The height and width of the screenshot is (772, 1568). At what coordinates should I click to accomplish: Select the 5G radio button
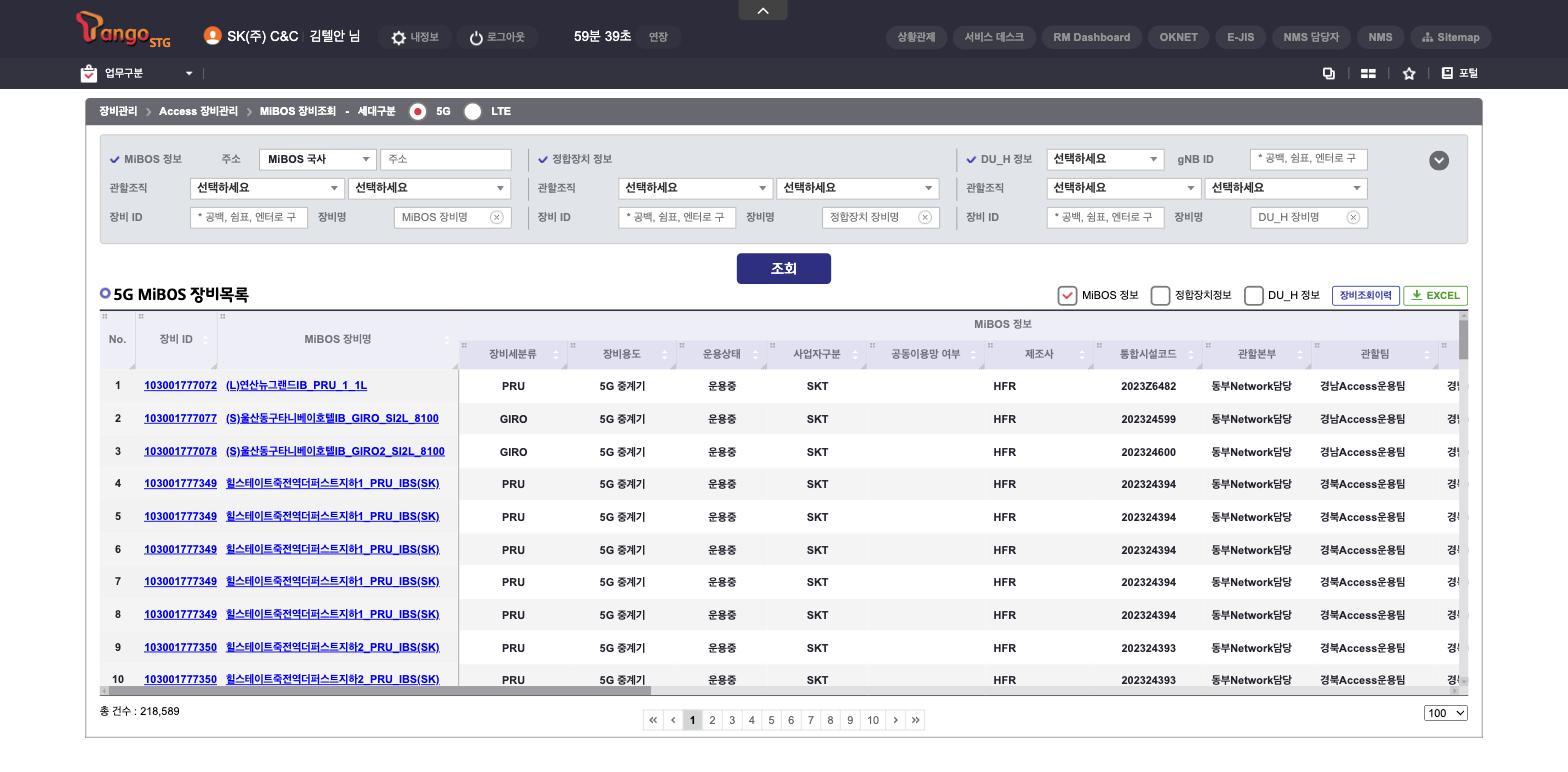pyautogui.click(x=418, y=111)
